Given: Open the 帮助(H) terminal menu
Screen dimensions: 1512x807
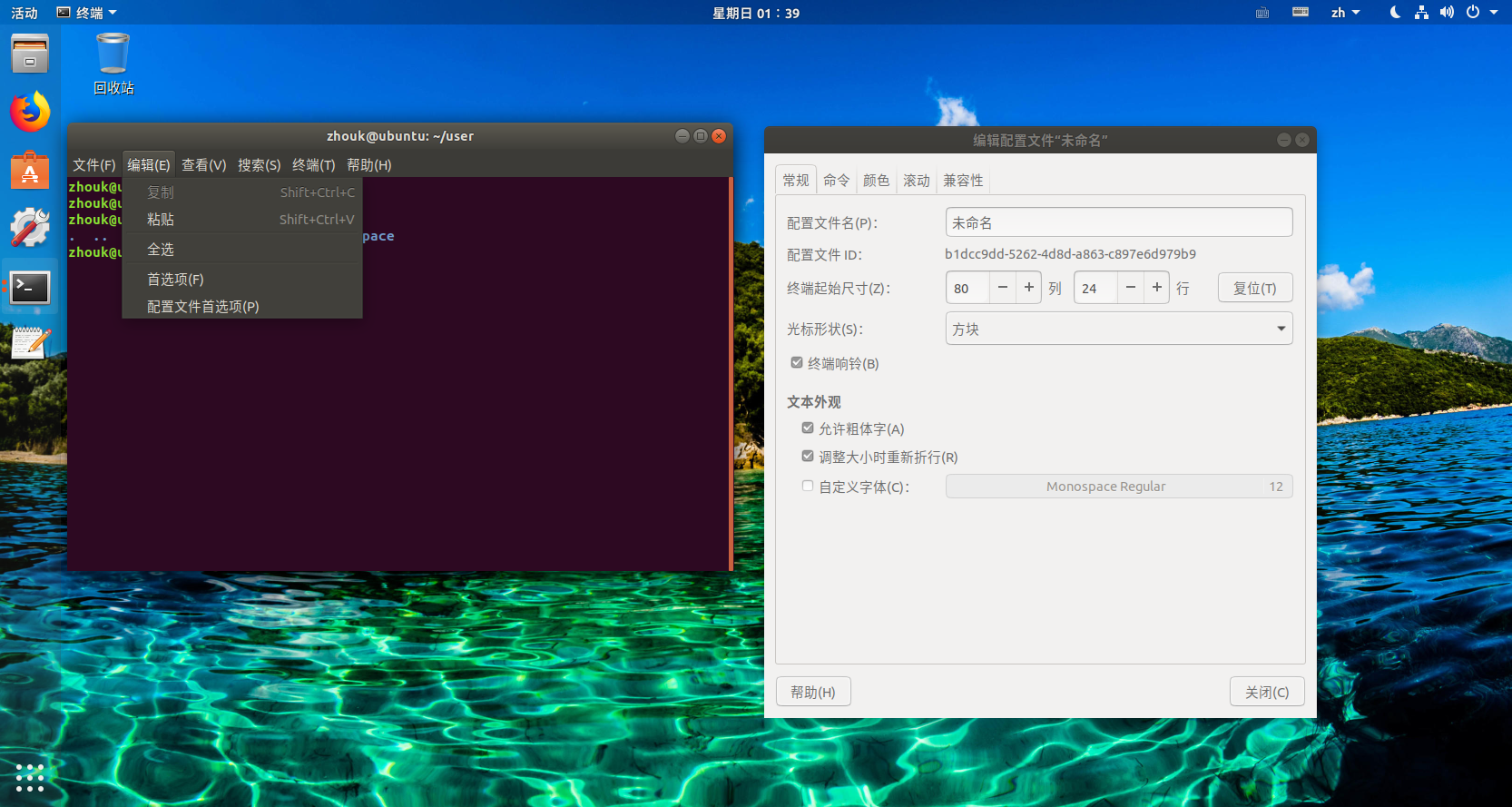Looking at the screenshot, I should (369, 164).
